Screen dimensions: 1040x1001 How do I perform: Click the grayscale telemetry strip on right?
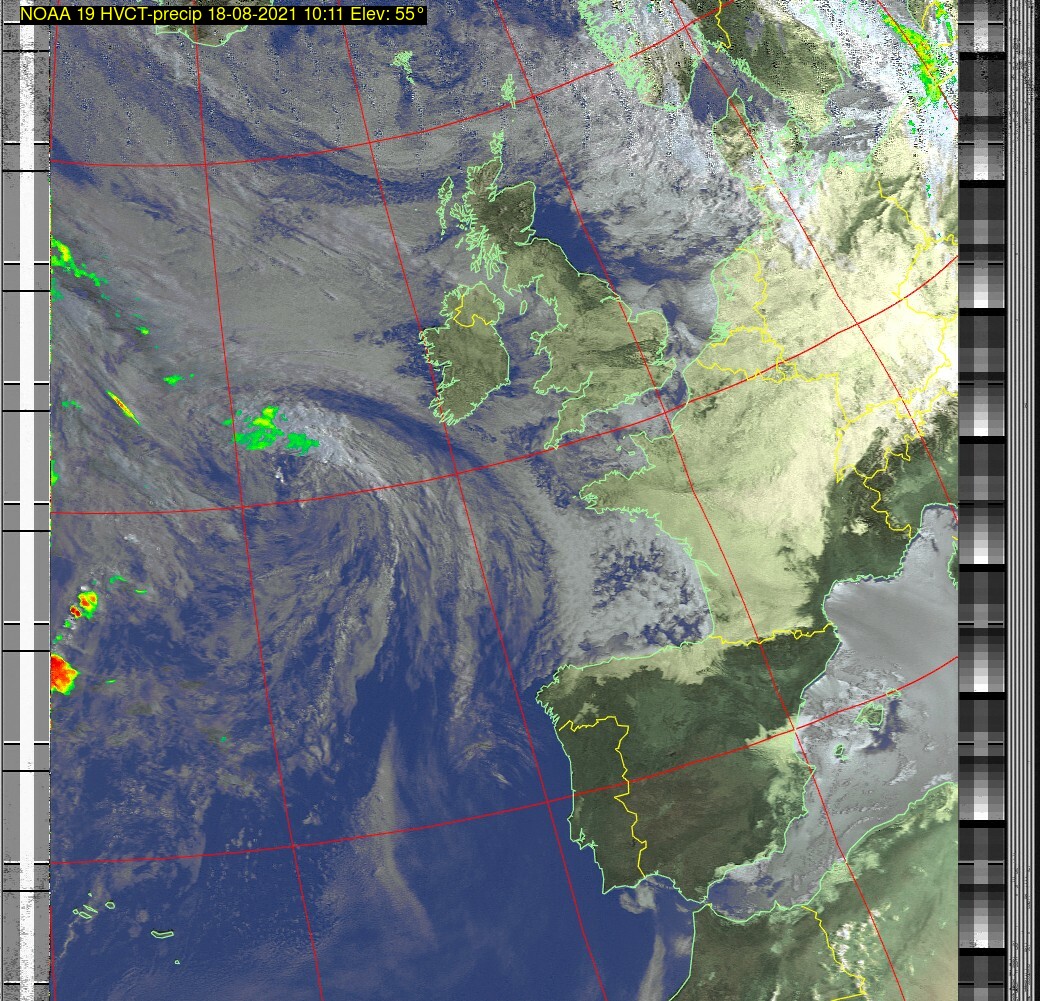click(982, 500)
